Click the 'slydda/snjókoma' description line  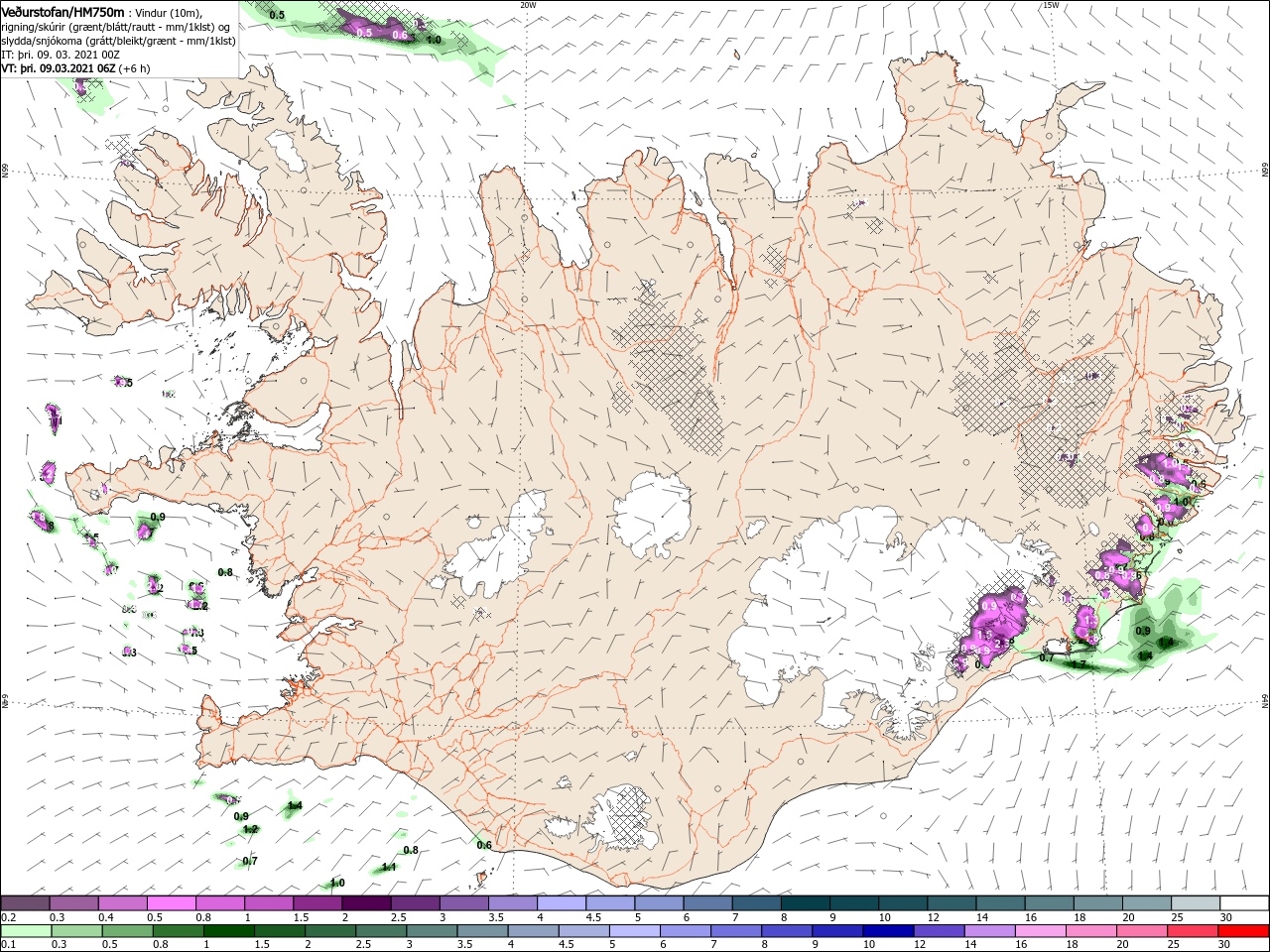(x=118, y=41)
